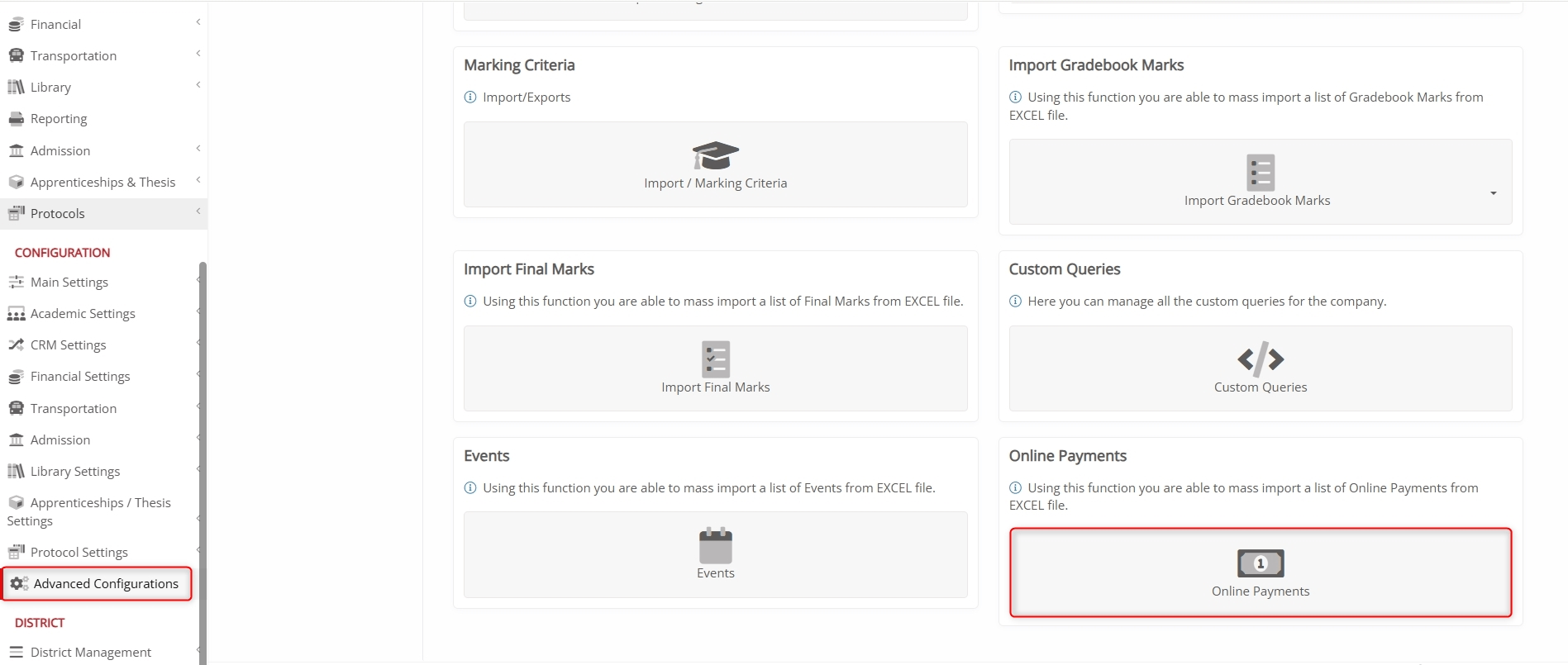Select Academic Settings menu item
1568x665 pixels.
click(x=83, y=314)
